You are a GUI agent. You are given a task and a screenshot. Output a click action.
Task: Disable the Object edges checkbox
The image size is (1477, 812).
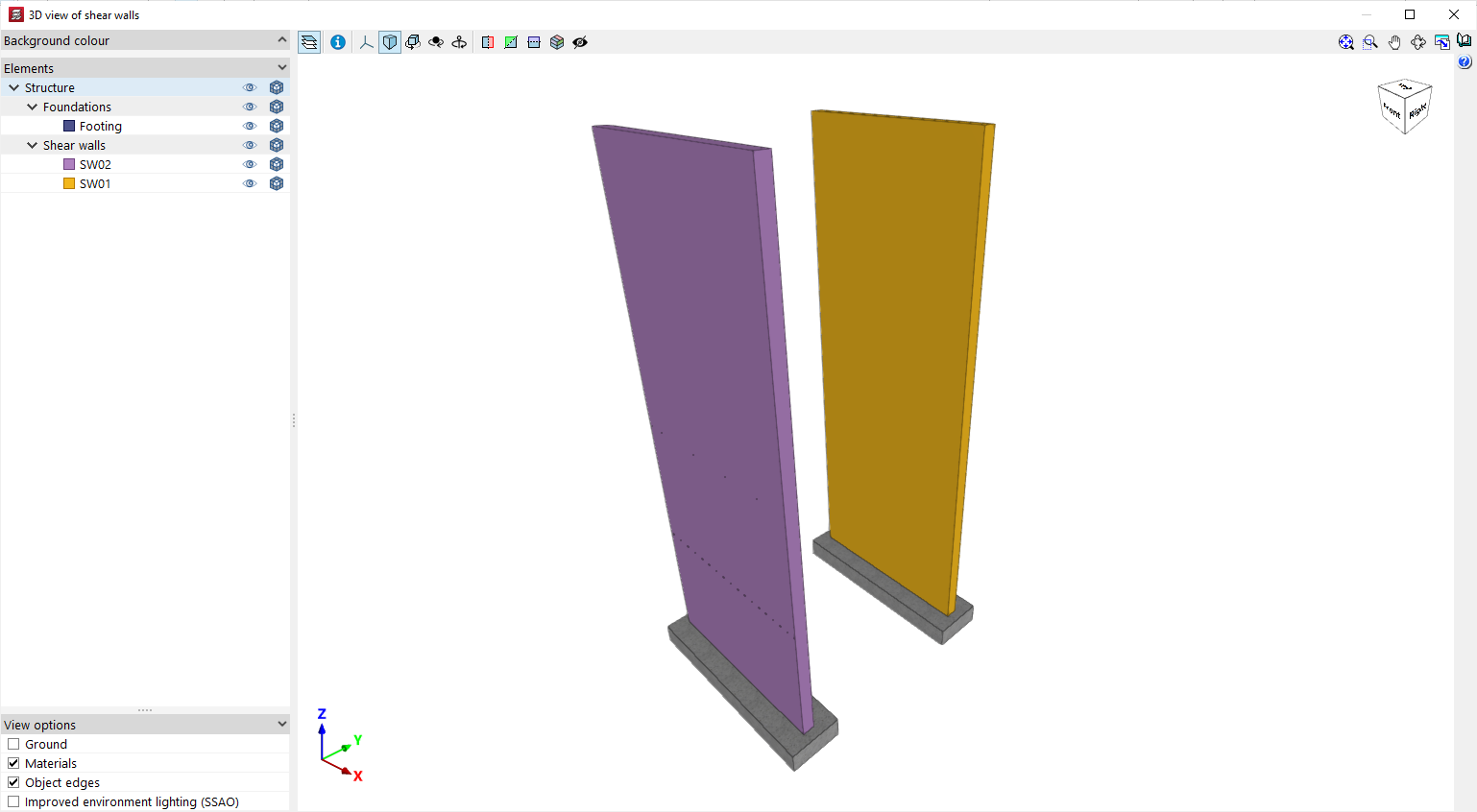[13, 782]
